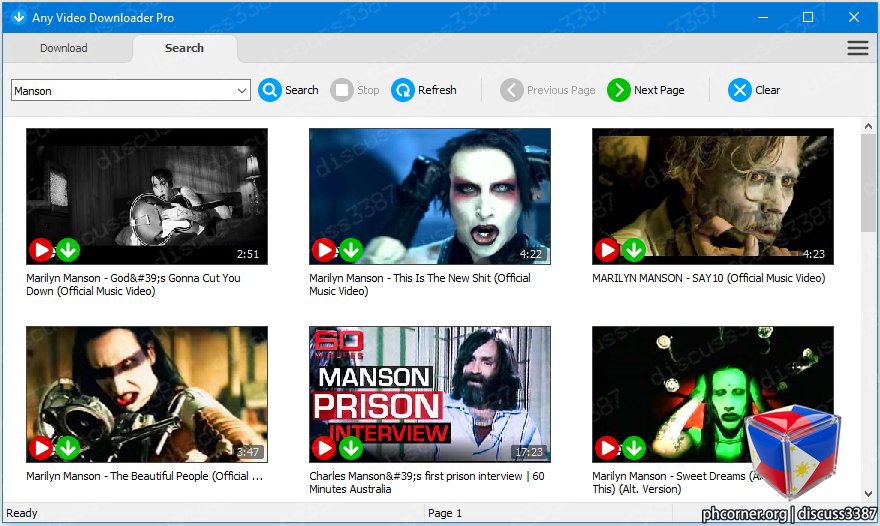Viewport: 880px width, 526px height.
Task: Open the SAY10 video thumbnail
Action: click(713, 196)
